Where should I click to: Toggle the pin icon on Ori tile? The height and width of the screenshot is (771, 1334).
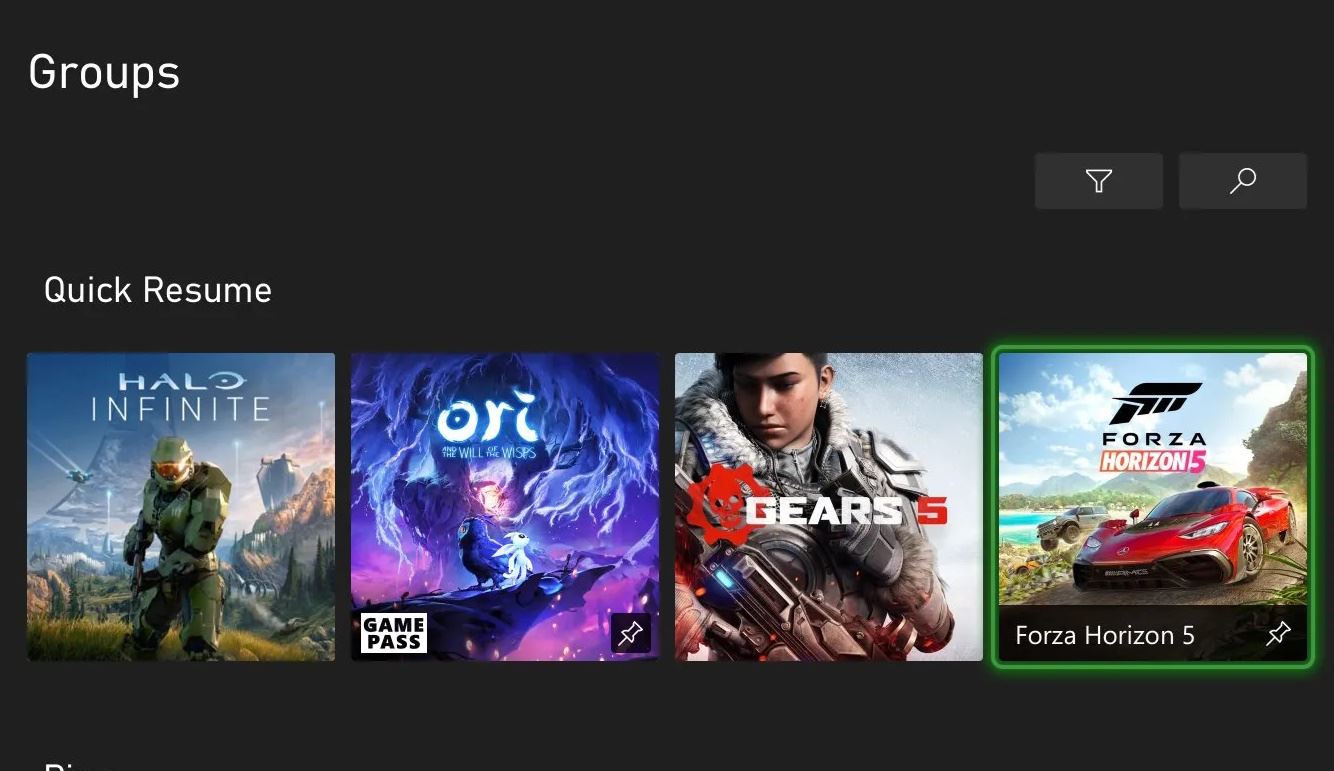(631, 633)
